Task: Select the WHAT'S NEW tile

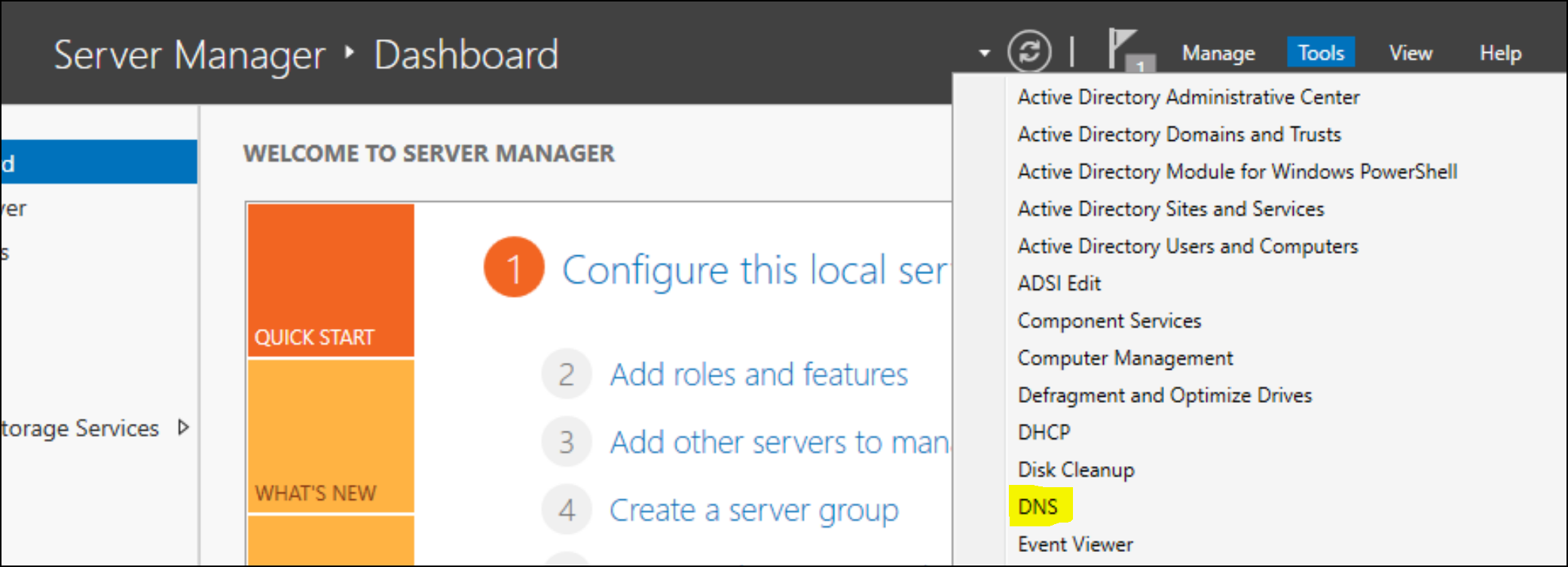Action: pos(331,437)
